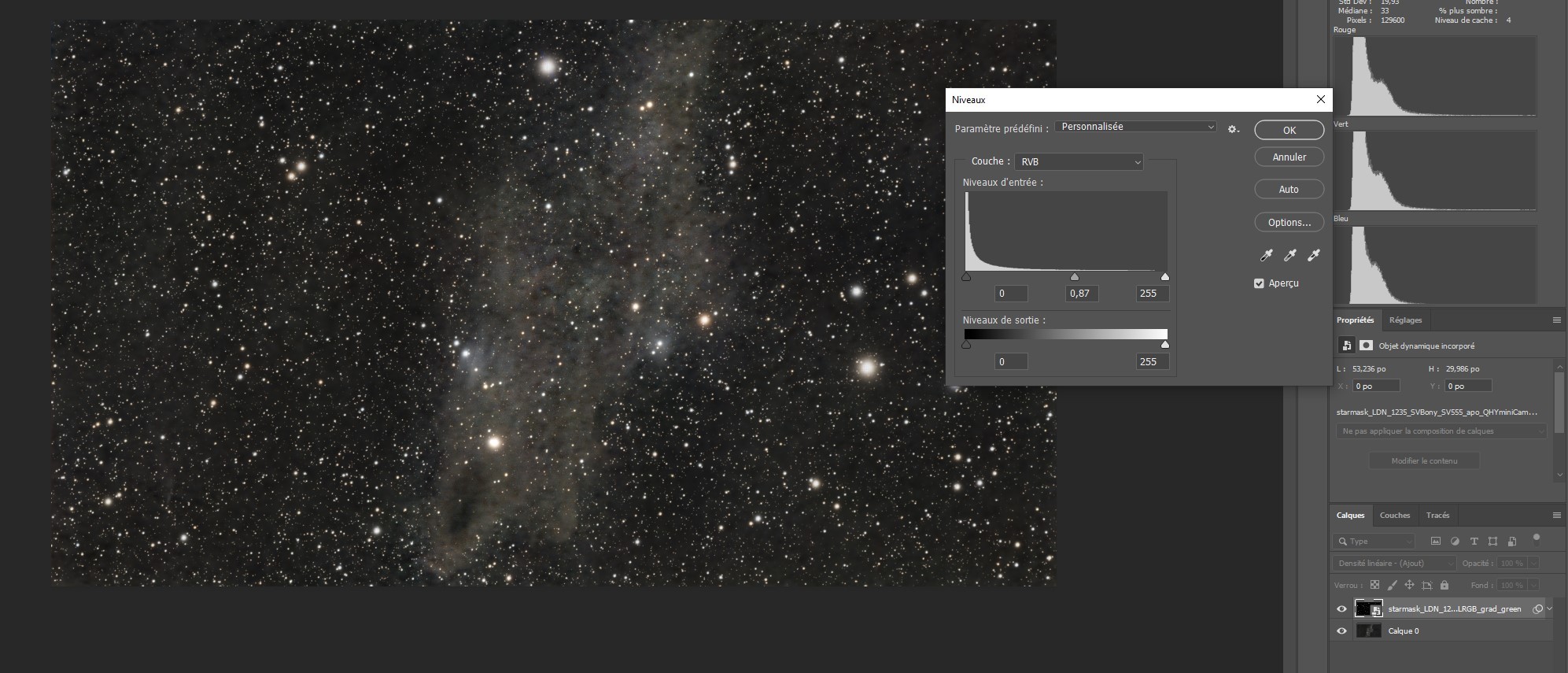Screen dimensions: 1568x673
Task: Open the layer composition dropdown in Propriétés
Action: click(x=1441, y=431)
